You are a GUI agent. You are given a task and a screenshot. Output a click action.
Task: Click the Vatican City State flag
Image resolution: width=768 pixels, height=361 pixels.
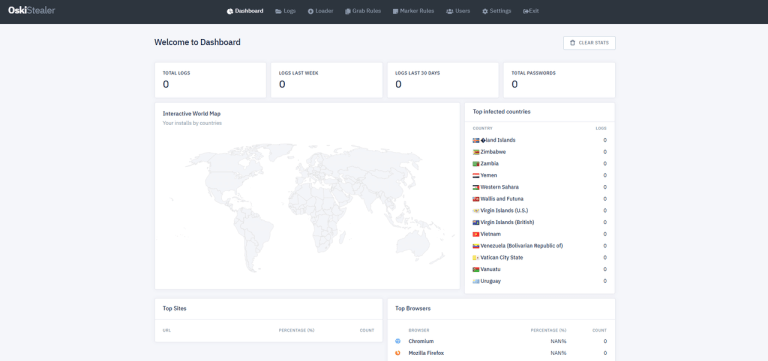click(476, 258)
